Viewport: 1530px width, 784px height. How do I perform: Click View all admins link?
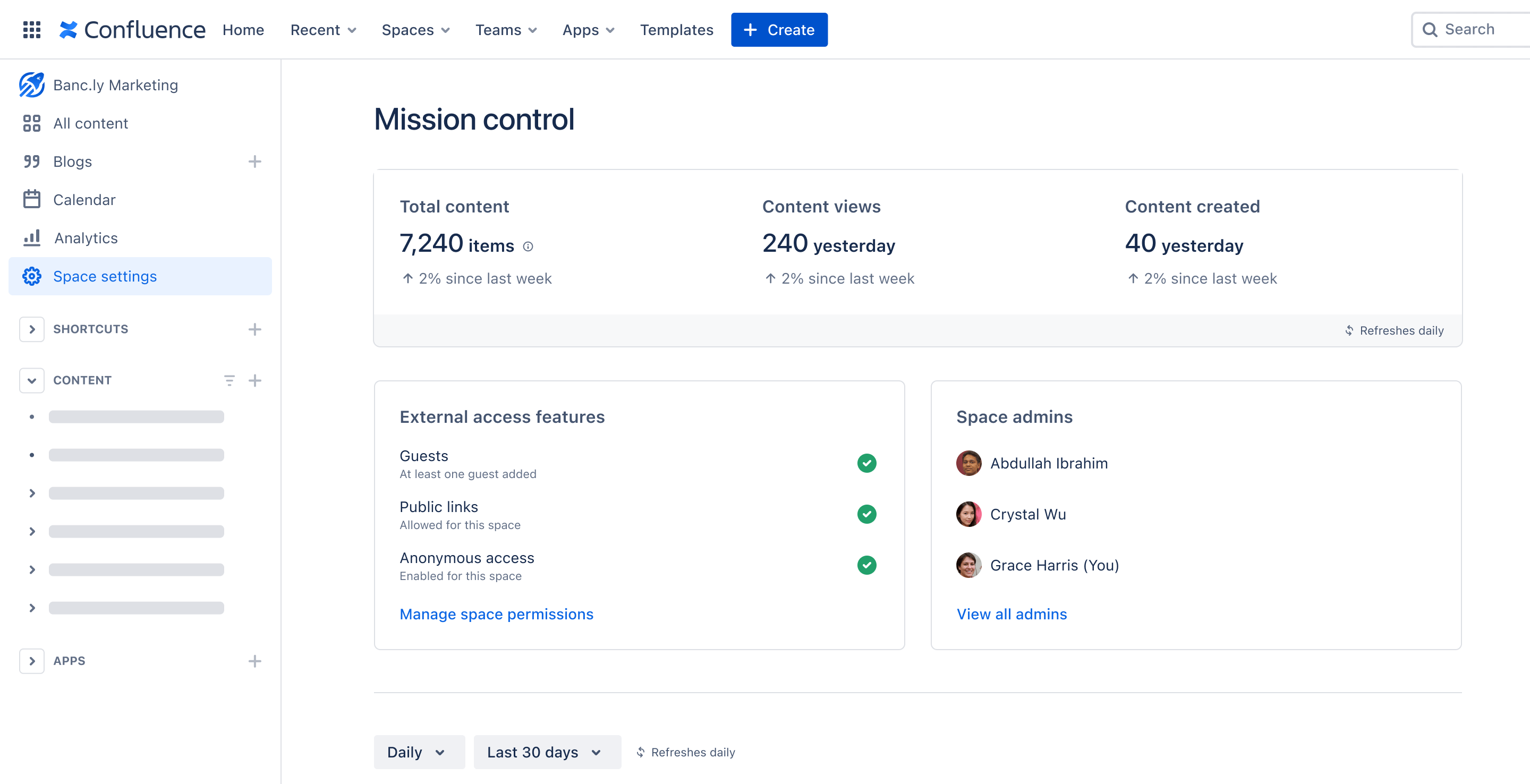tap(1012, 614)
